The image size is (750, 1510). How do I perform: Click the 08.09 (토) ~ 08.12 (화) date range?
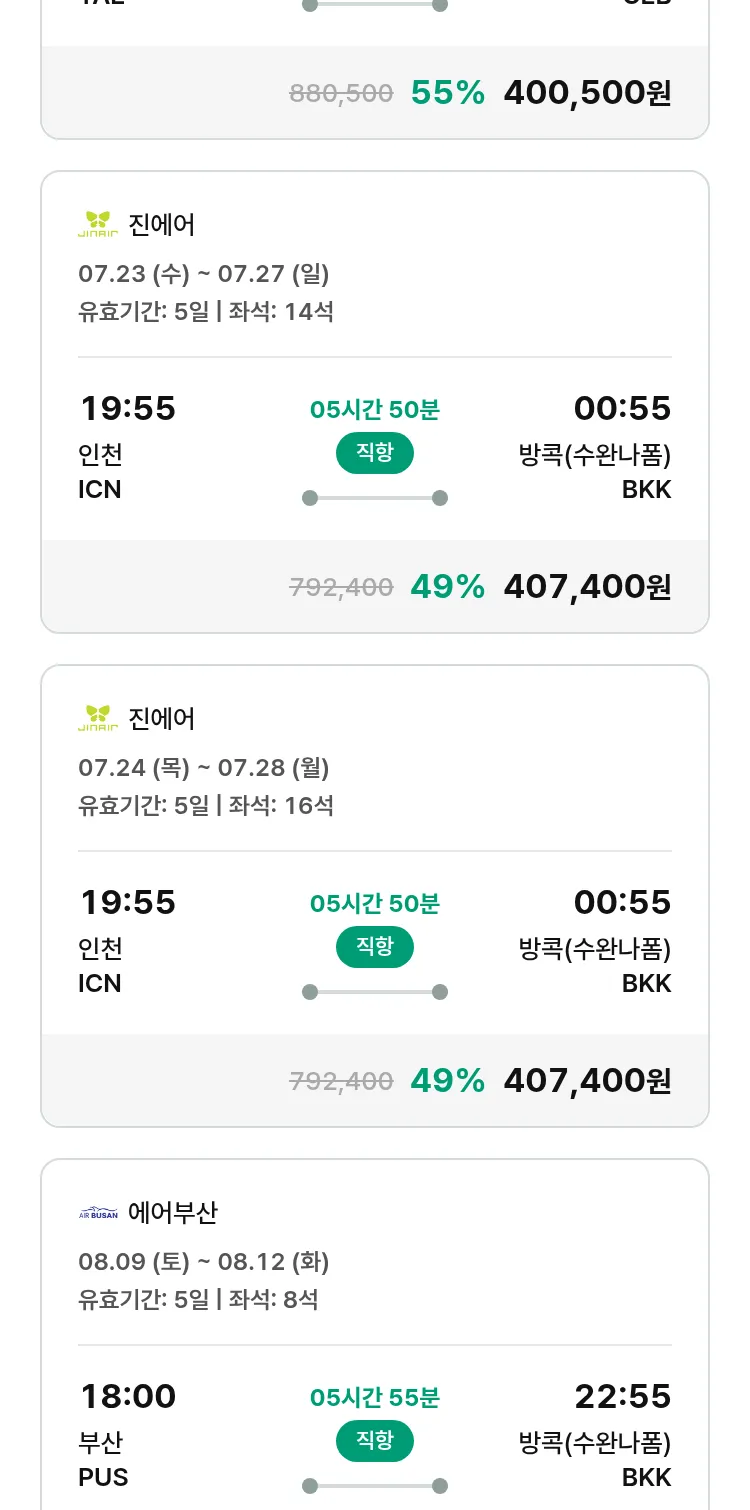point(204,1262)
